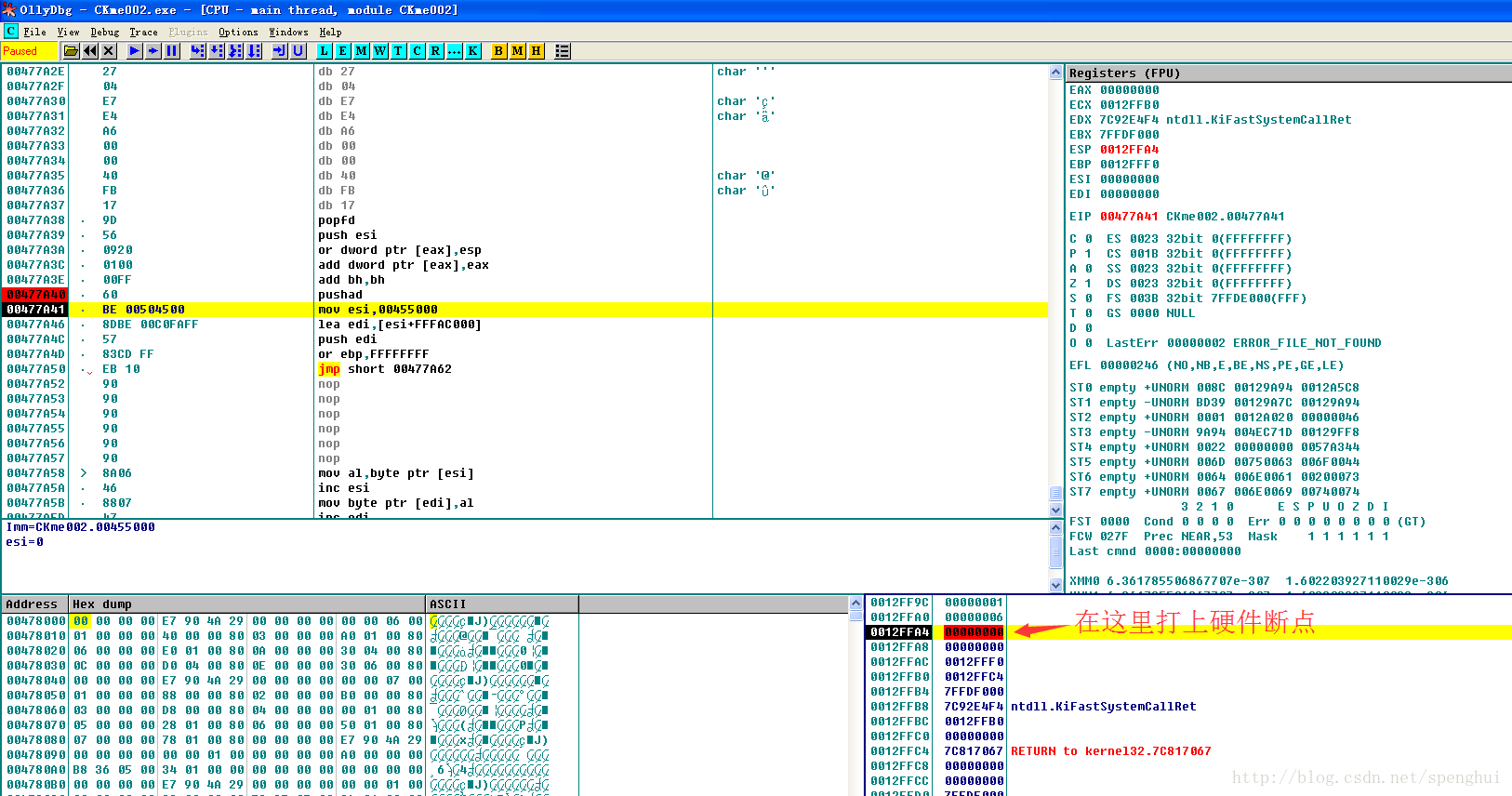
Task: Click the Registers (FPU) header bar
Action: click(1289, 73)
